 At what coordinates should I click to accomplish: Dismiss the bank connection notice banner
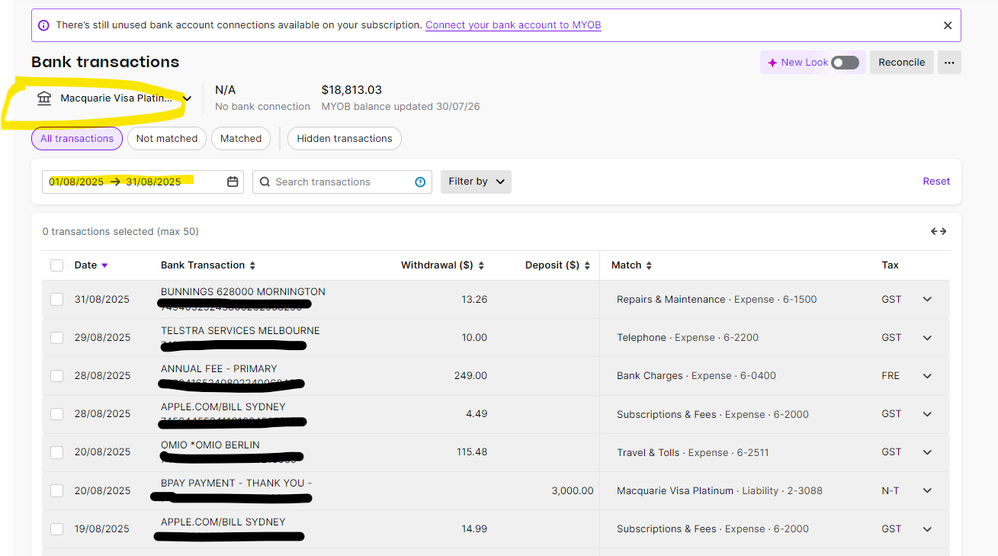[947, 25]
